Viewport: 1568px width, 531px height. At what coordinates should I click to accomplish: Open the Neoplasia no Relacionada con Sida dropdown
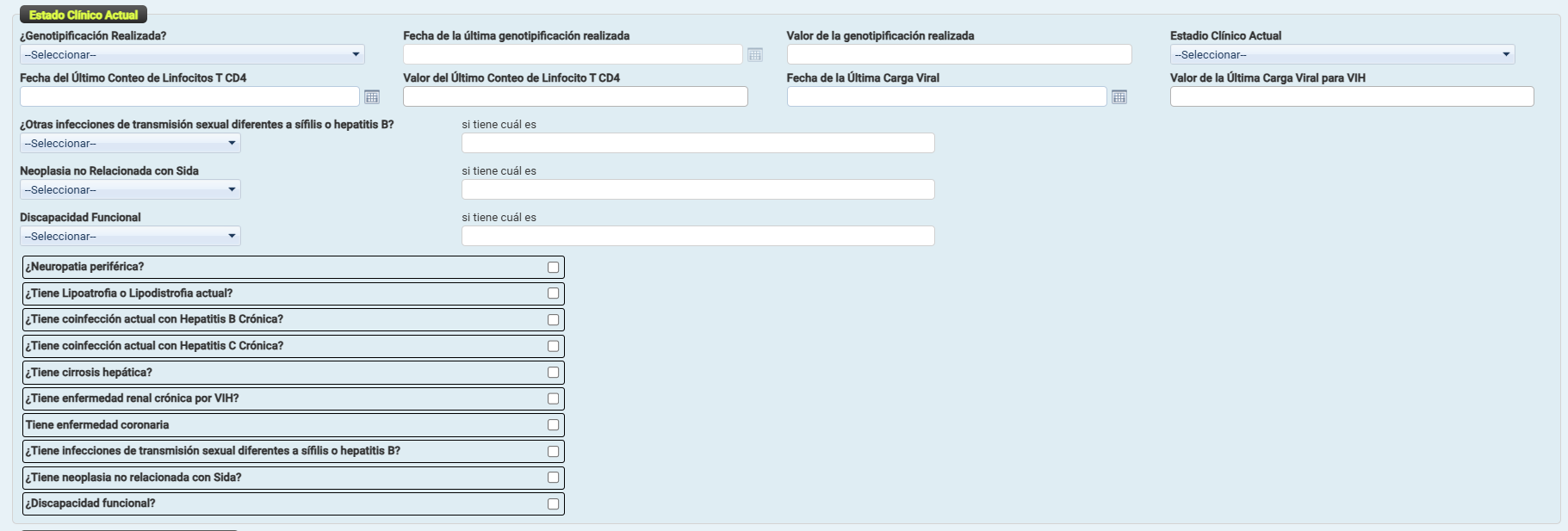tap(130, 190)
